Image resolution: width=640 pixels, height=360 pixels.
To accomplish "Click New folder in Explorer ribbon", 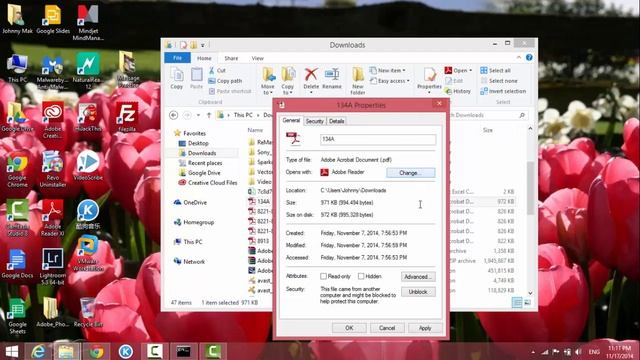I will (358, 81).
